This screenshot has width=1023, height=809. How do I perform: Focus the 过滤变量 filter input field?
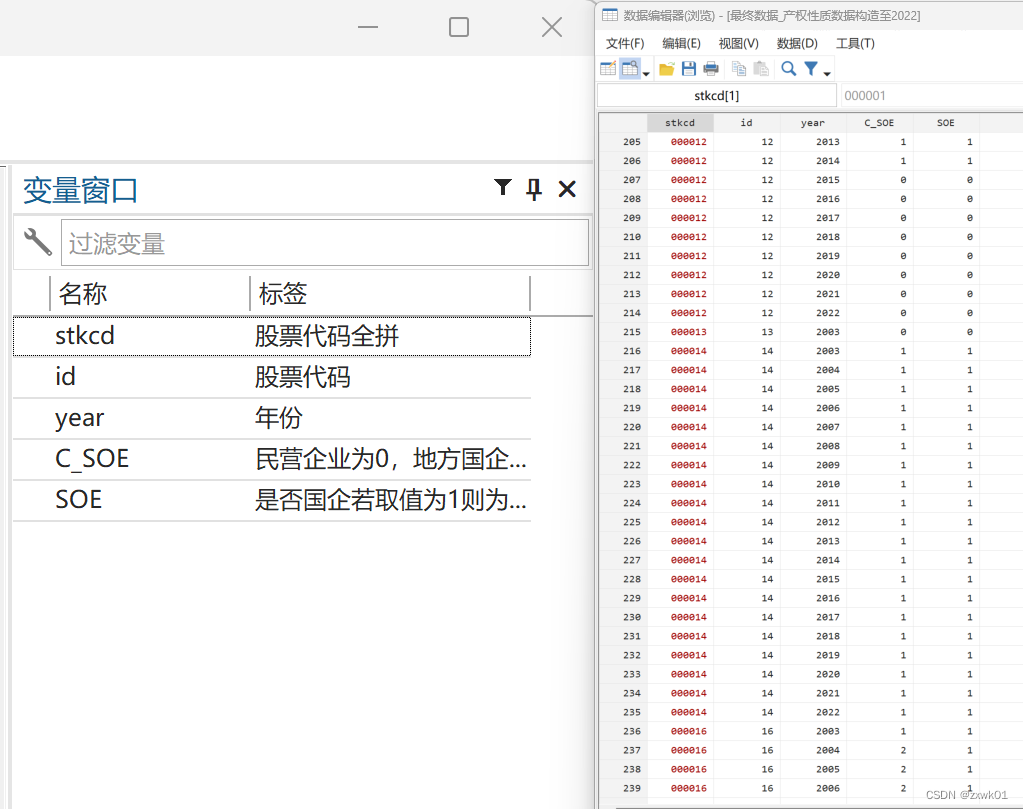pyautogui.click(x=325, y=243)
